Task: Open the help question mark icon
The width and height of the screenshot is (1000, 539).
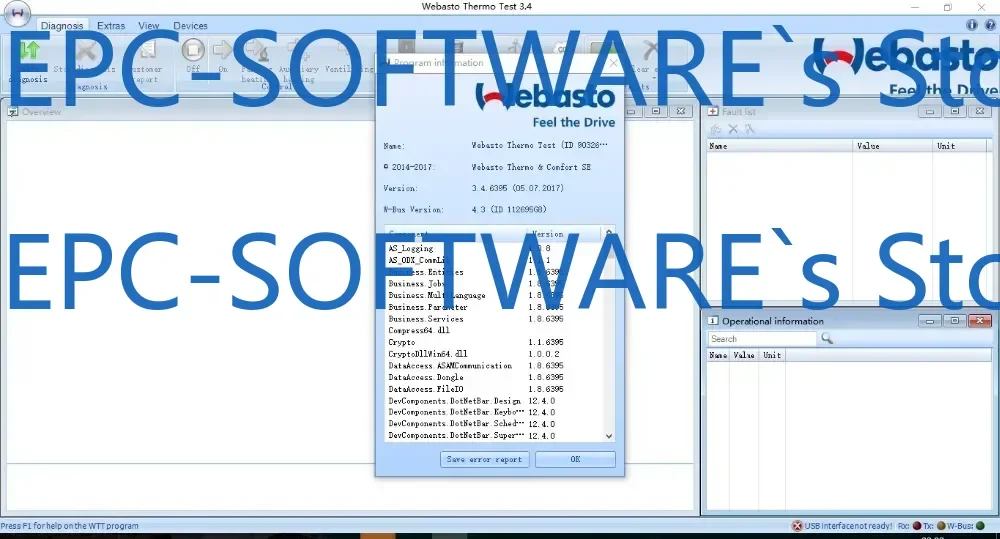Action: (x=990, y=25)
